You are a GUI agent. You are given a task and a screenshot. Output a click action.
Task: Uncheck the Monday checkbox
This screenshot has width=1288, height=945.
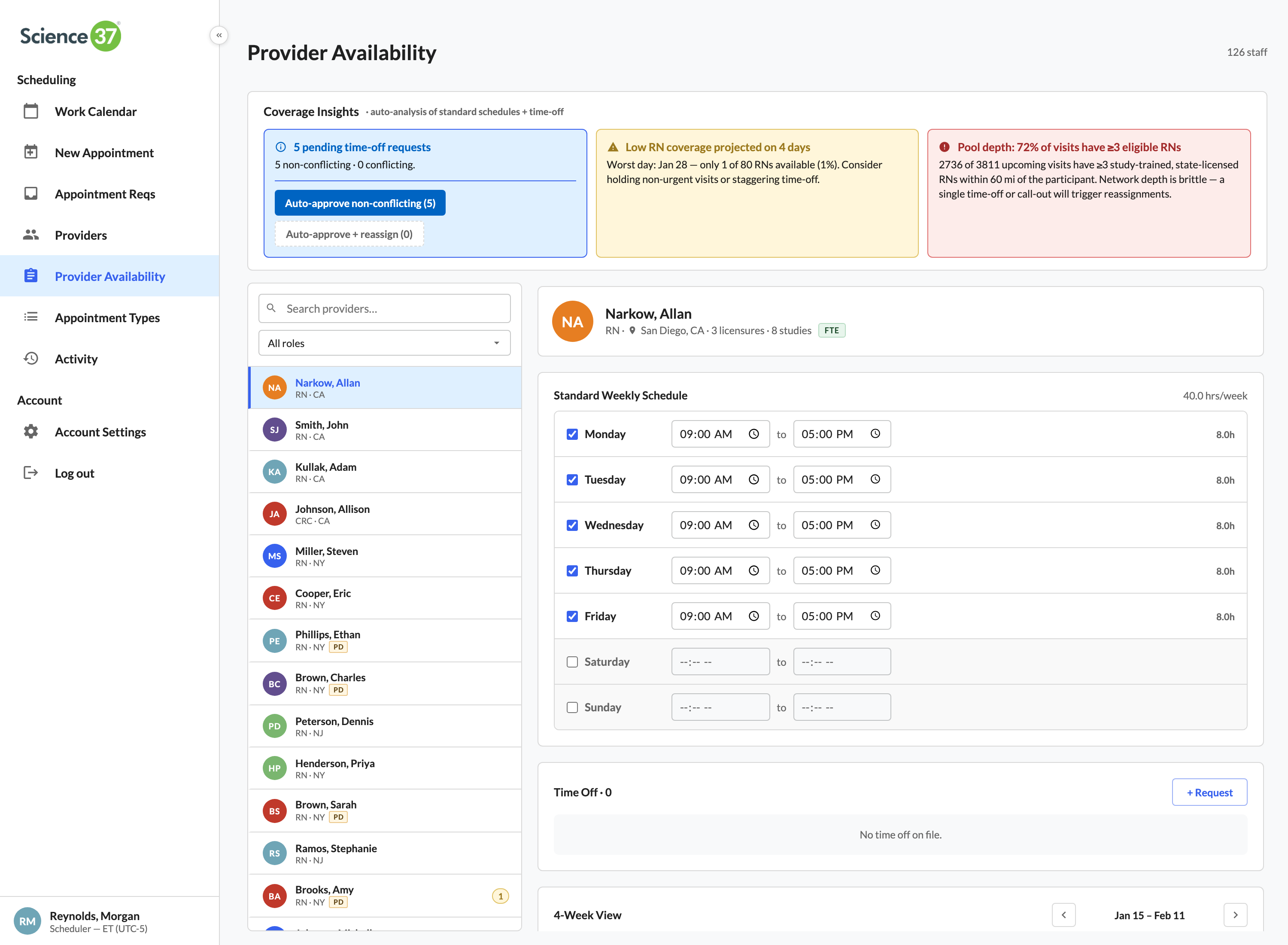[x=572, y=434]
